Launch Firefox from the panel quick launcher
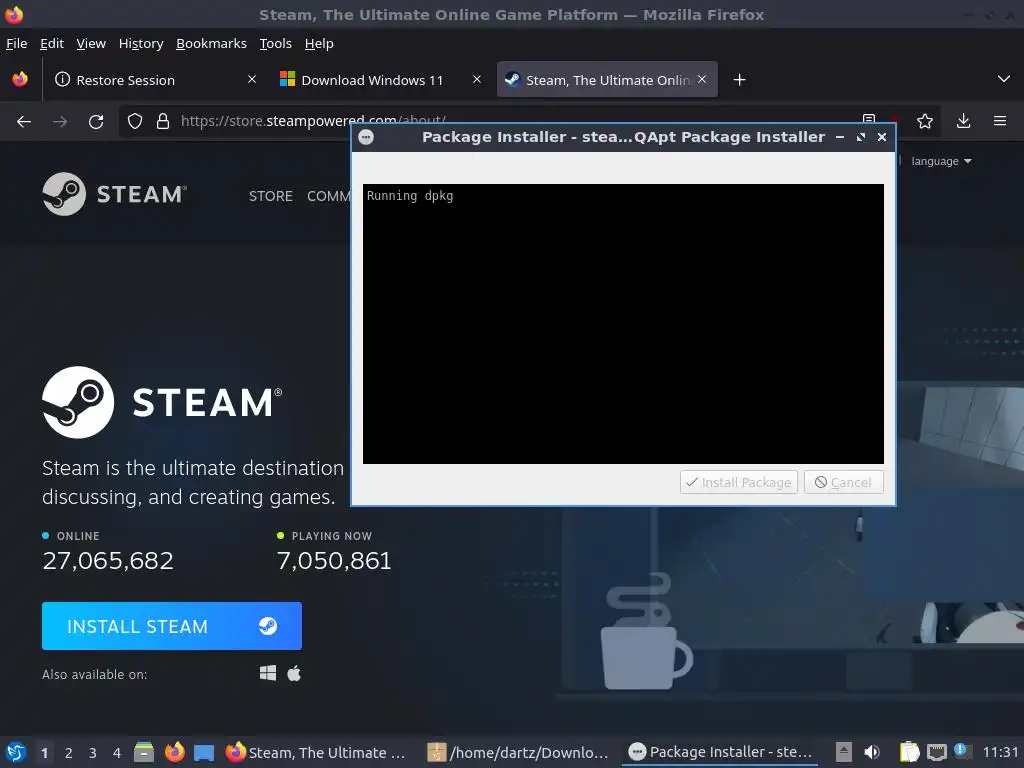This screenshot has width=1024, height=768. [174, 752]
